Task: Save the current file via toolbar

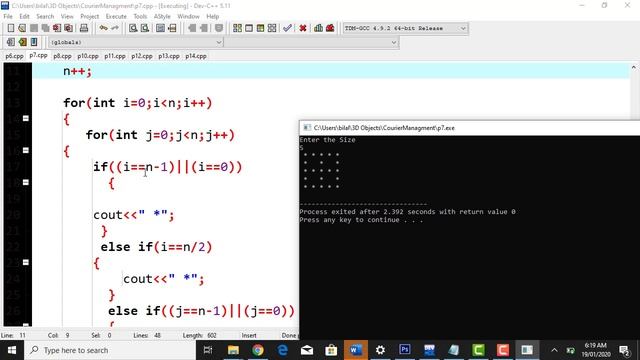Action: pos(34,28)
